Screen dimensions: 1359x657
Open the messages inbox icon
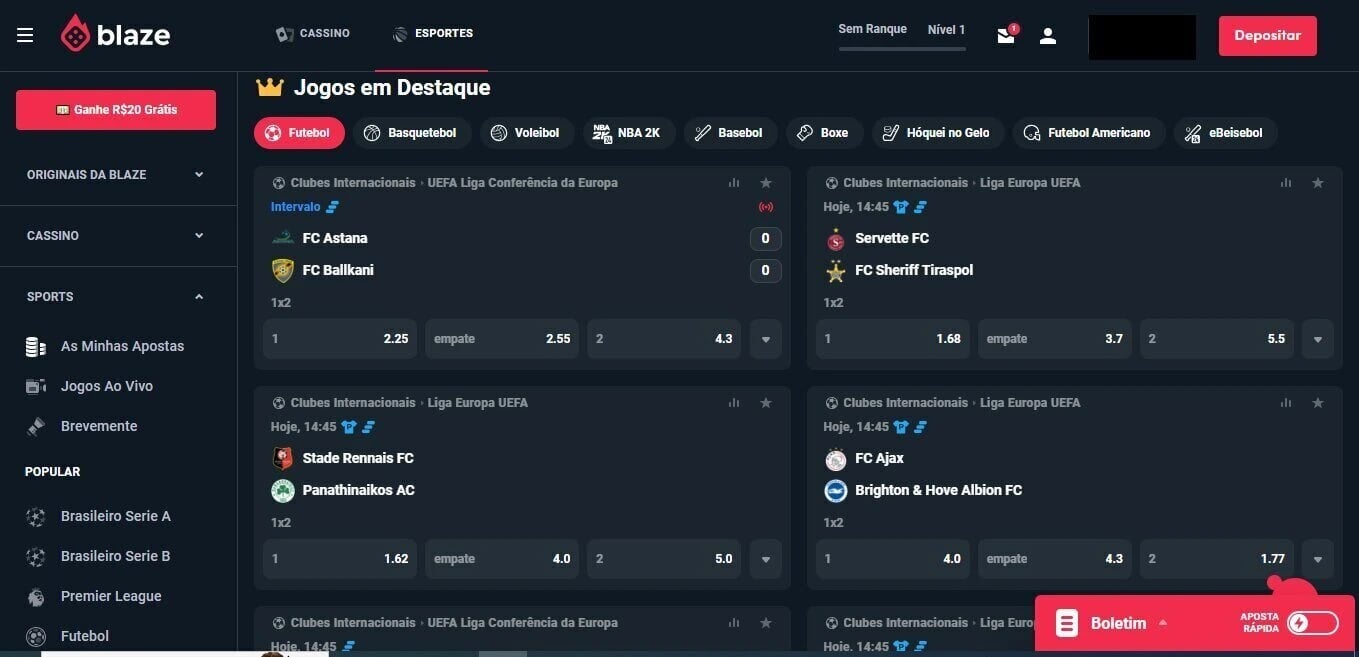point(1006,36)
